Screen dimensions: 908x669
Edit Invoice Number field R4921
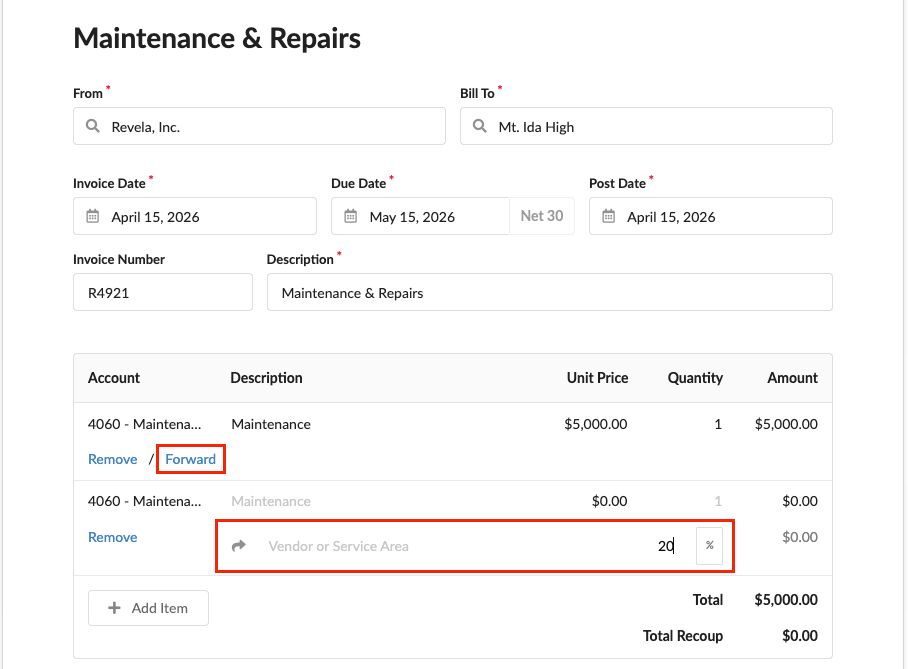tap(163, 292)
